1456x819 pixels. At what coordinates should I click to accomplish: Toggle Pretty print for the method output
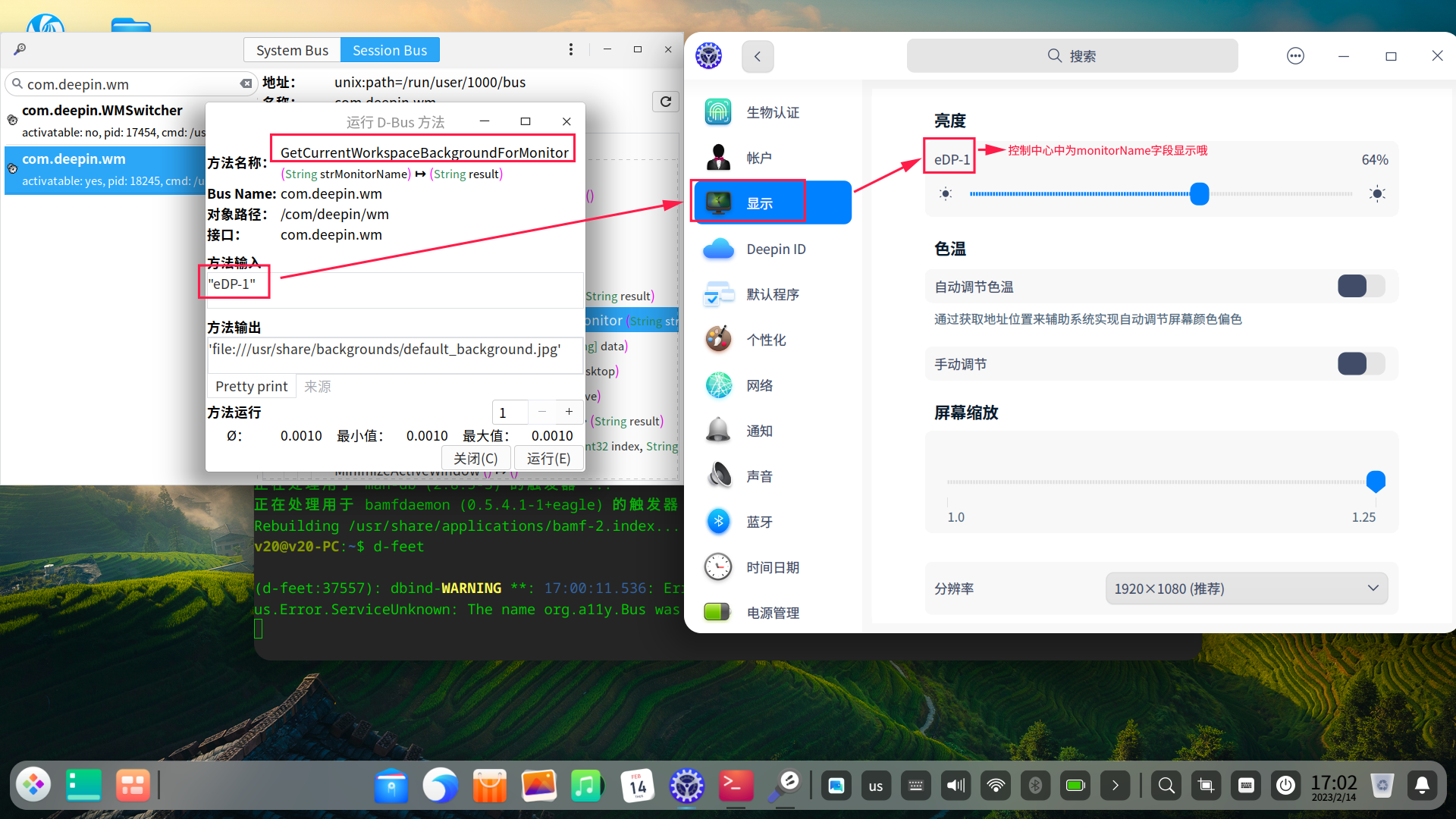(x=251, y=386)
